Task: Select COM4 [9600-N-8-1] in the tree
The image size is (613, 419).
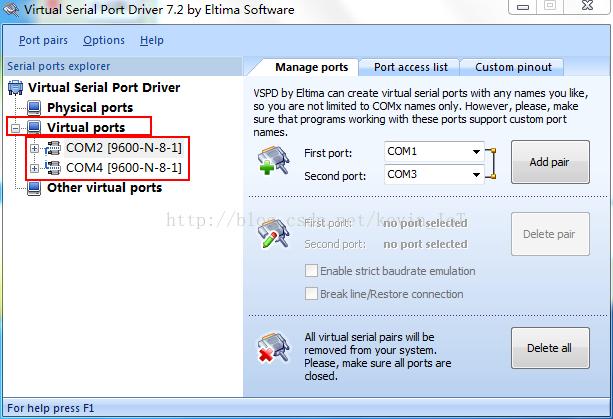Action: (124, 168)
